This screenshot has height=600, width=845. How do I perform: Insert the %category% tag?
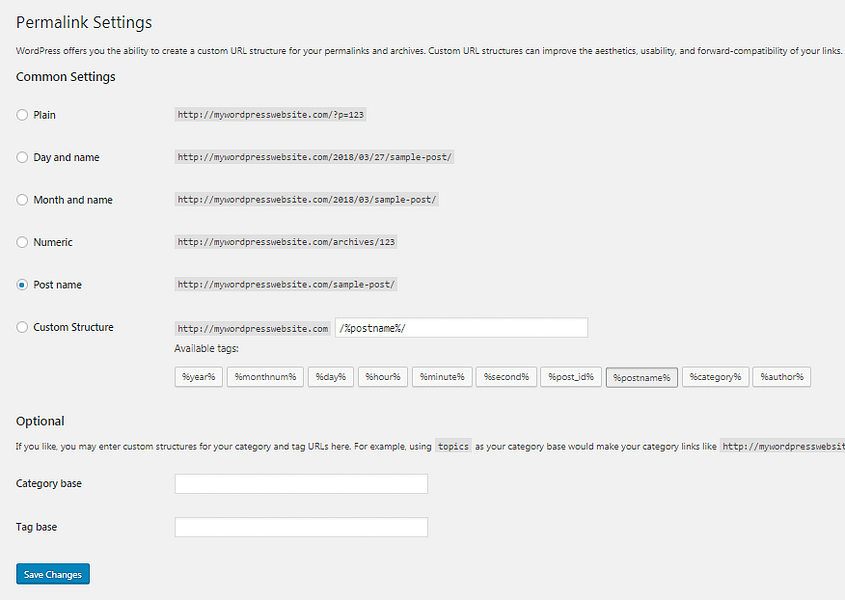click(x=715, y=377)
